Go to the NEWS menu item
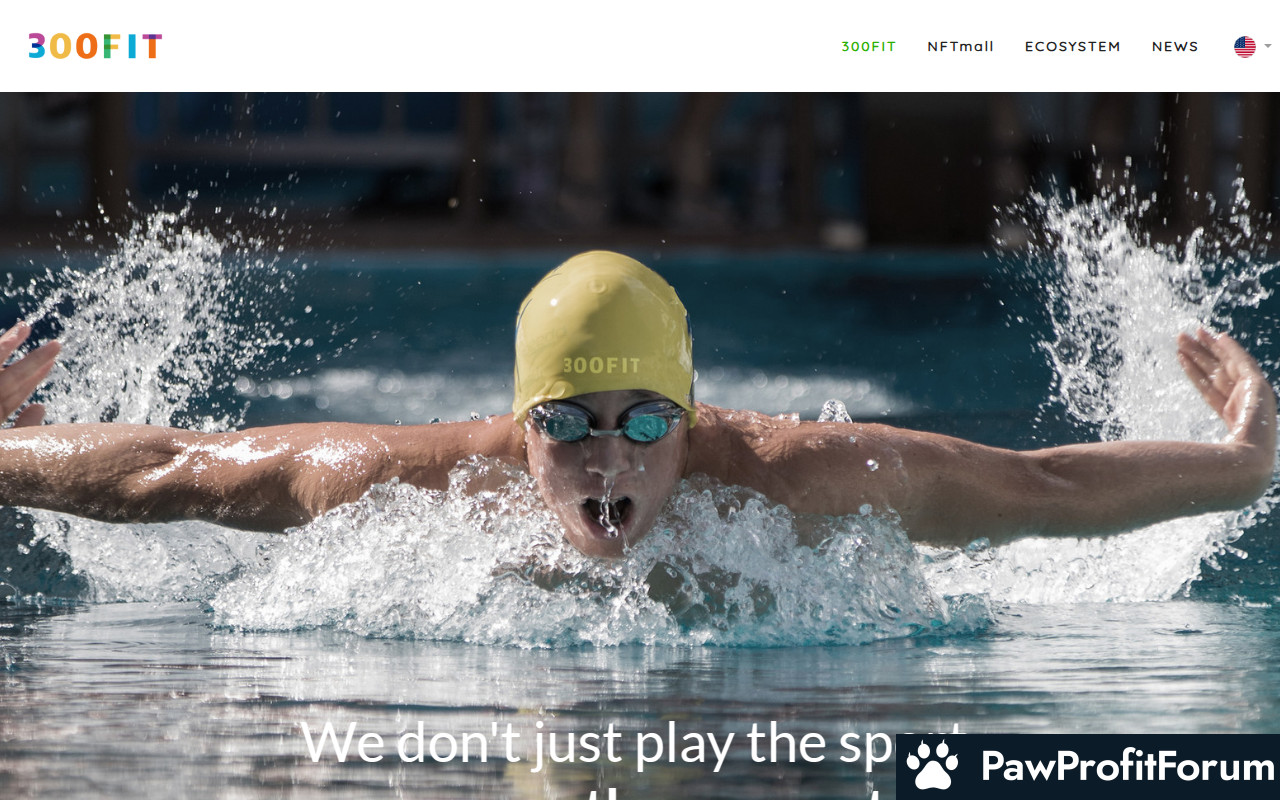The image size is (1280, 800). [x=1175, y=47]
